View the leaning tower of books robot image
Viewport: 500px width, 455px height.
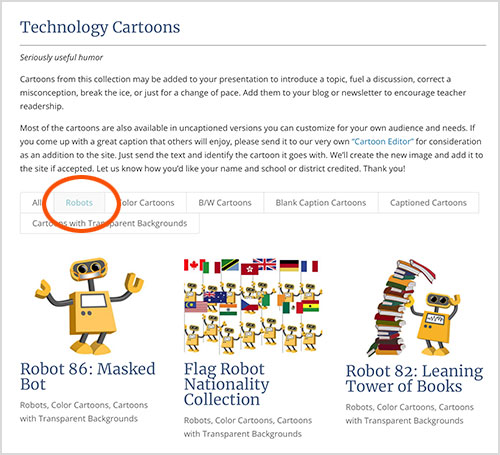click(414, 308)
